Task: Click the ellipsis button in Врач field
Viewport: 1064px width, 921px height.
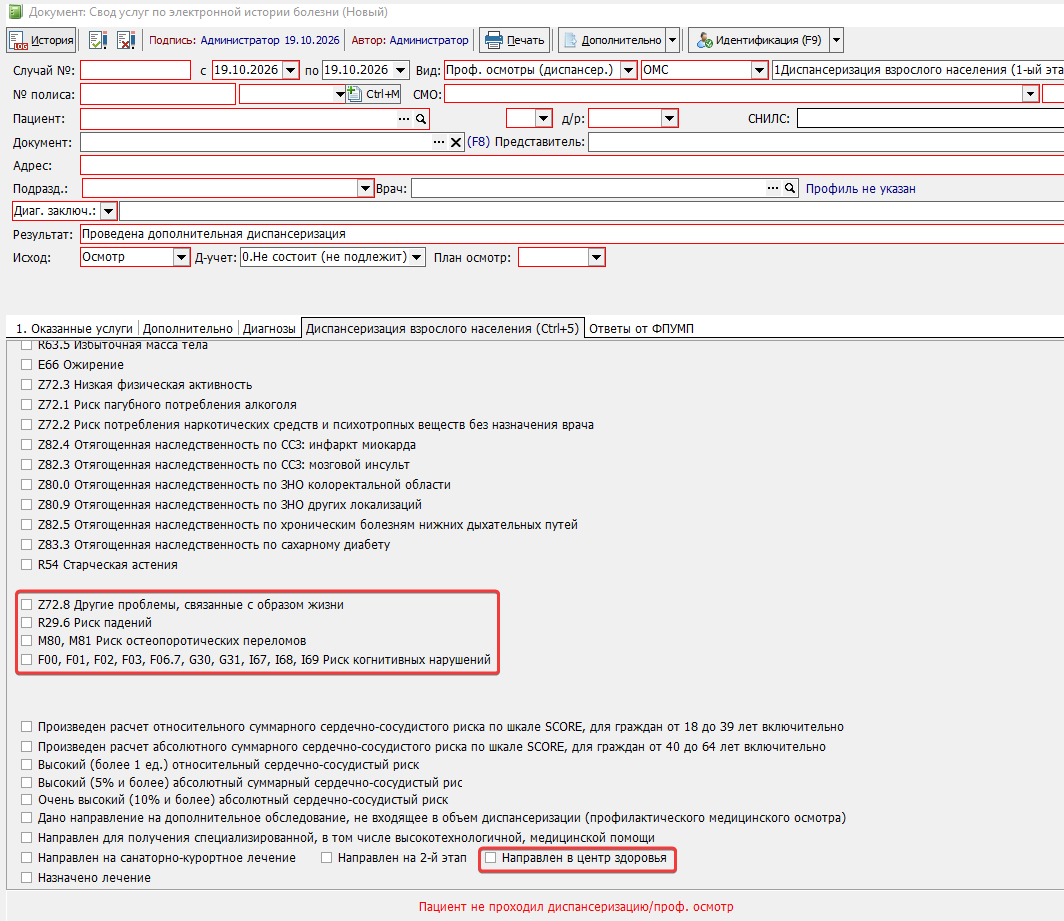Action: (x=773, y=188)
